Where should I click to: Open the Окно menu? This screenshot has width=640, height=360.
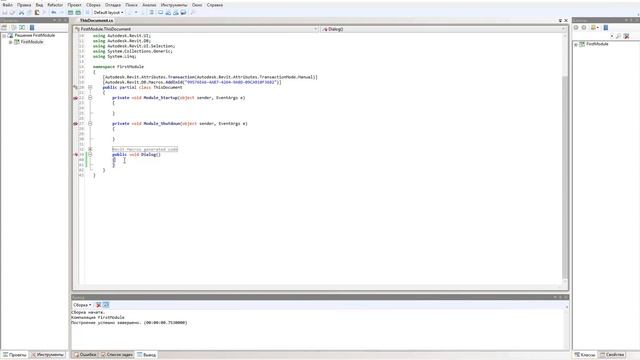197,5
